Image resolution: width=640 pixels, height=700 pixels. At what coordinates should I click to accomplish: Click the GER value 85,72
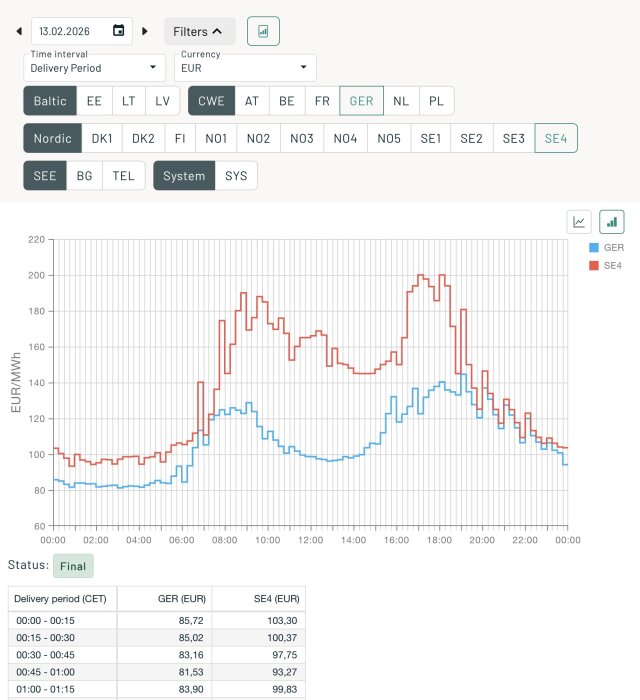tap(191, 621)
